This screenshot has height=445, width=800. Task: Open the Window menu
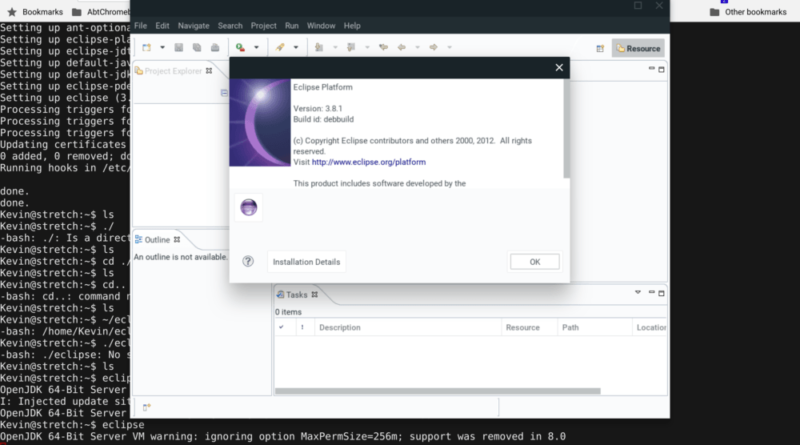321,26
